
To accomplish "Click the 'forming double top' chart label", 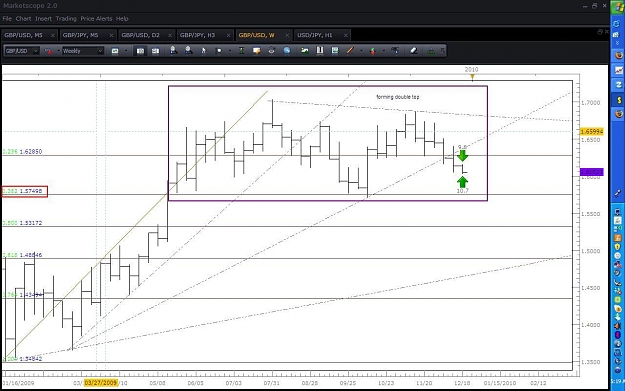I will tap(397, 97).
